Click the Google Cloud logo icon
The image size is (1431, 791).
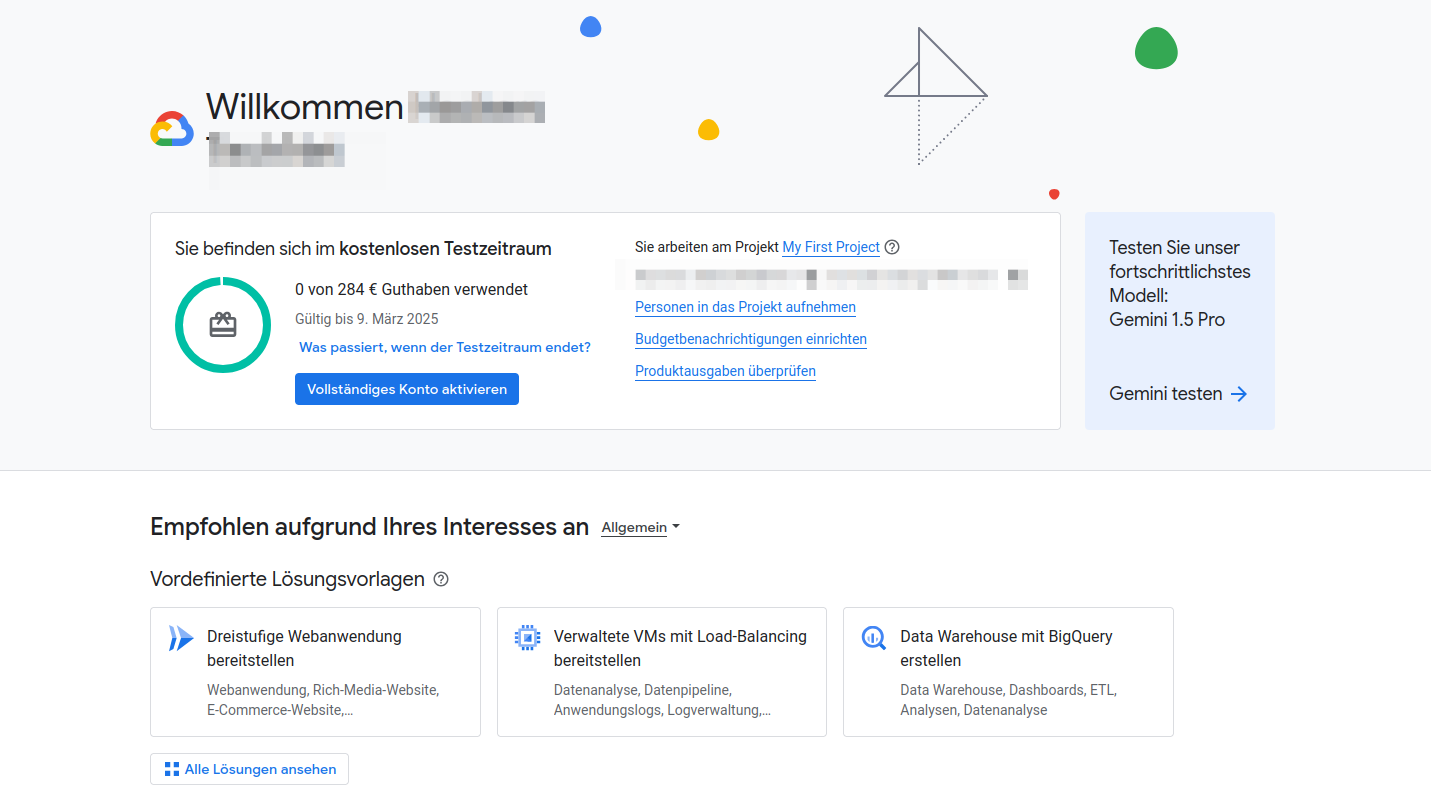pyautogui.click(x=172, y=129)
